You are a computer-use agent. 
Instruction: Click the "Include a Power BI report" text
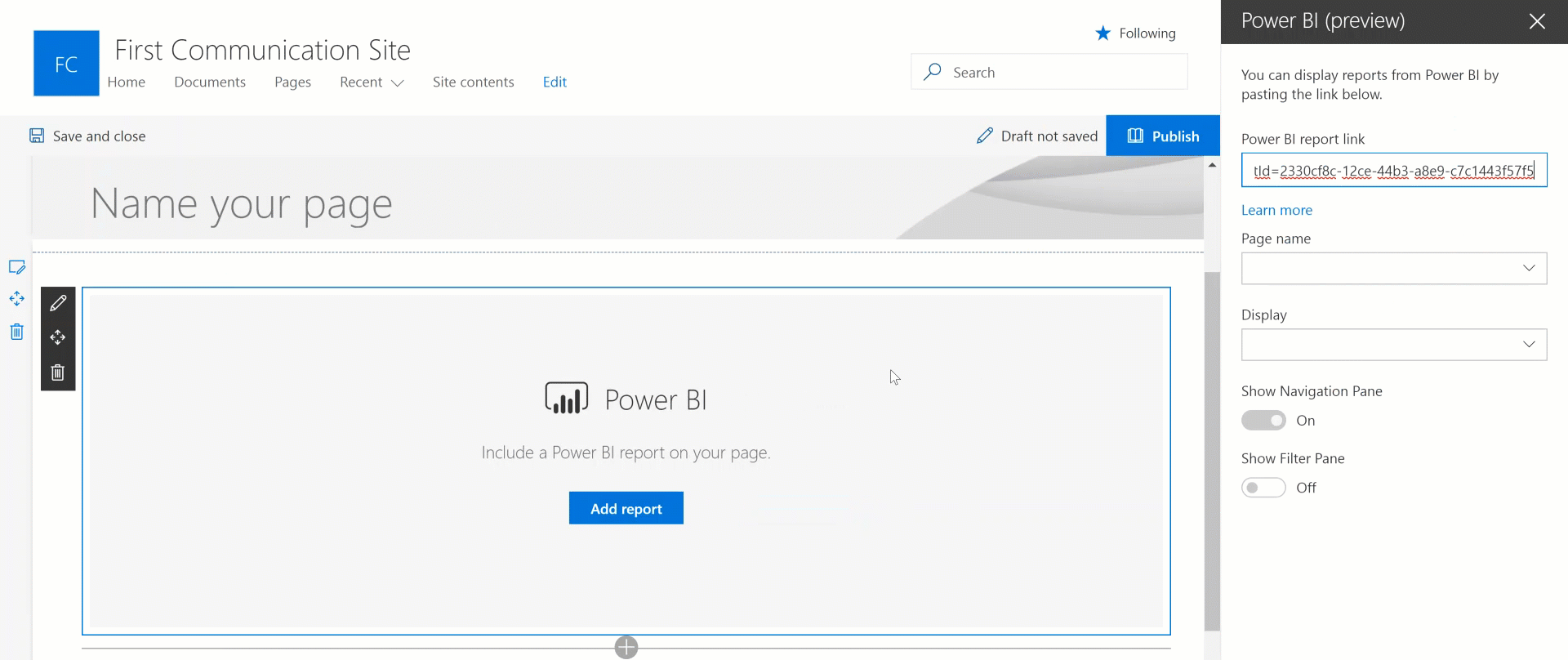pyautogui.click(x=626, y=453)
